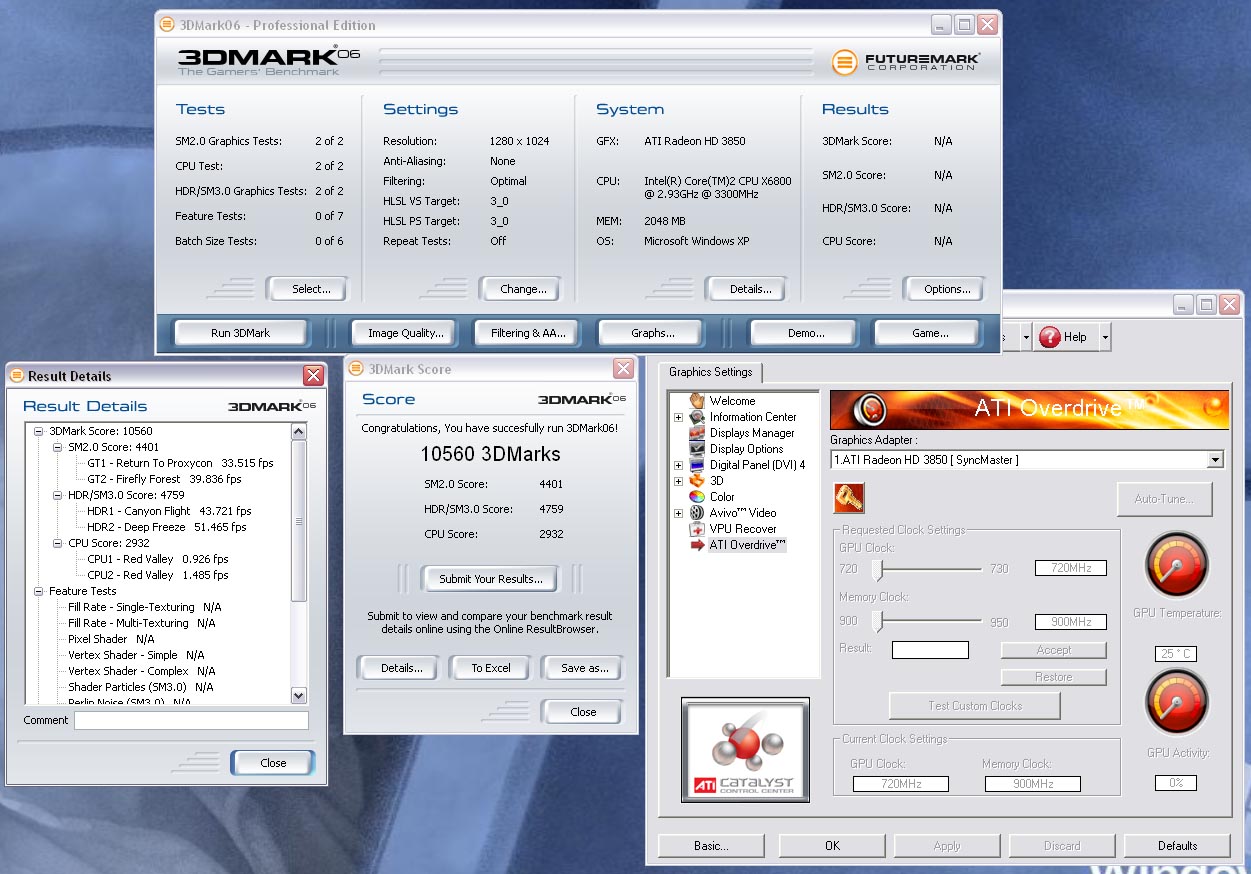Click the Comment input field

pos(191,720)
